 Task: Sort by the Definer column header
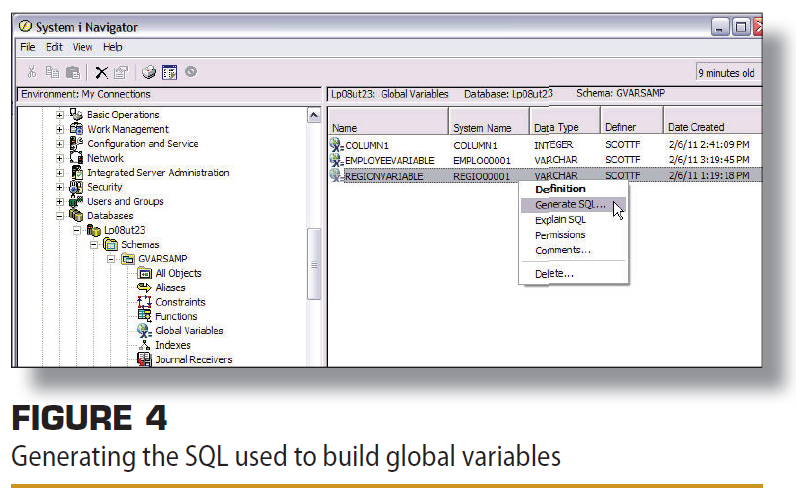coord(632,121)
